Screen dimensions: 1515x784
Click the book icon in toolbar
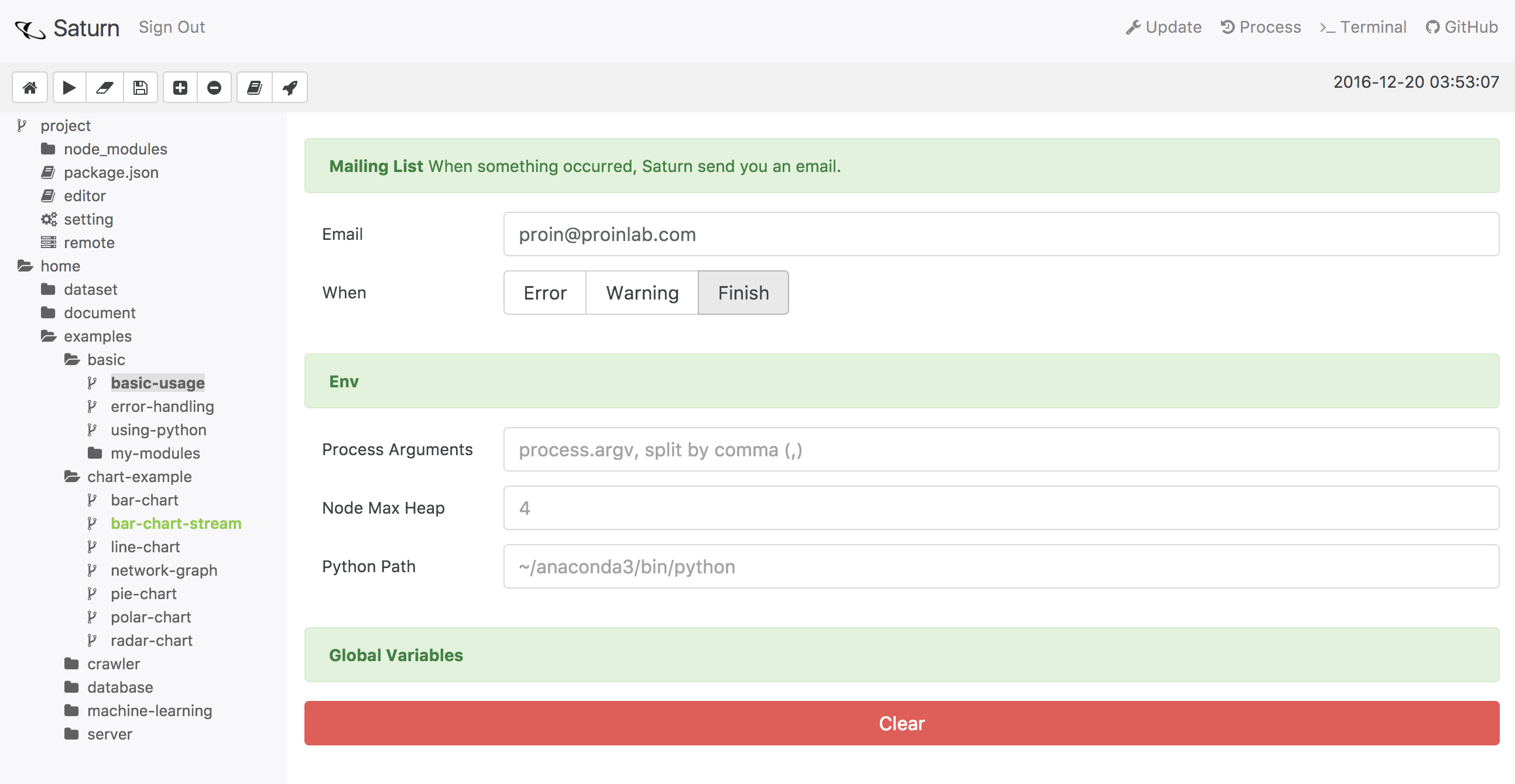coord(254,88)
